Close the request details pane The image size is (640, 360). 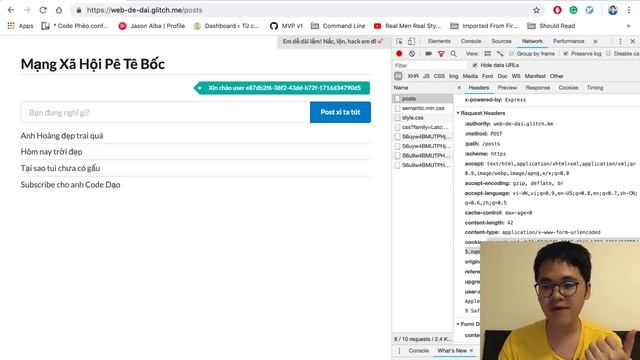pyautogui.click(x=459, y=88)
